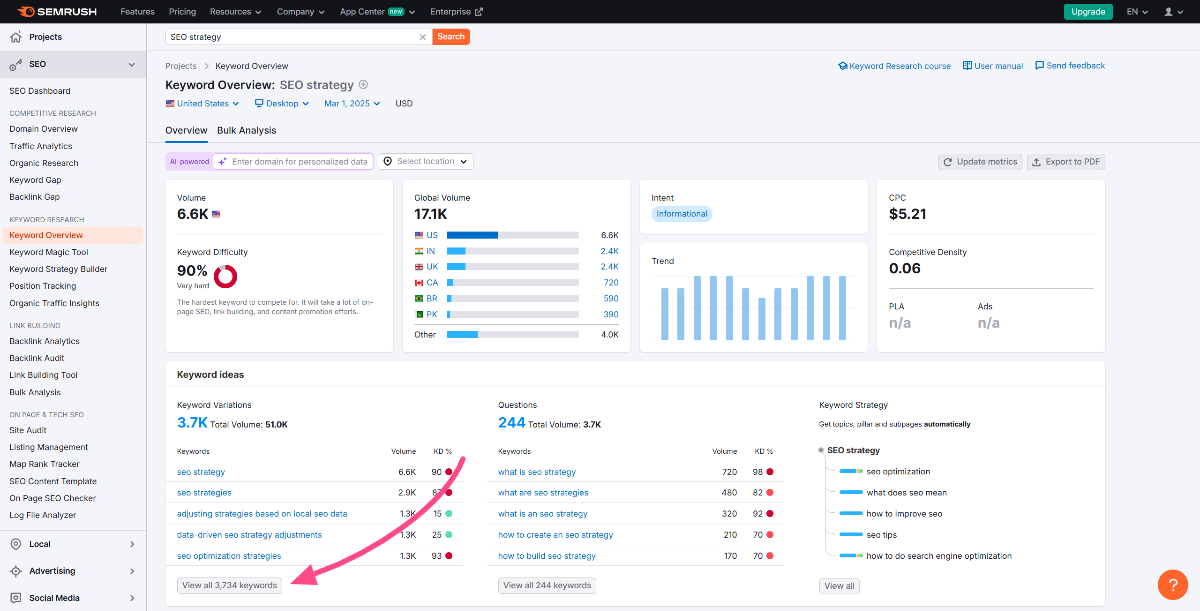Open the user account icon menu
Viewport: 1200px width, 611px height.
[x=1172, y=12]
